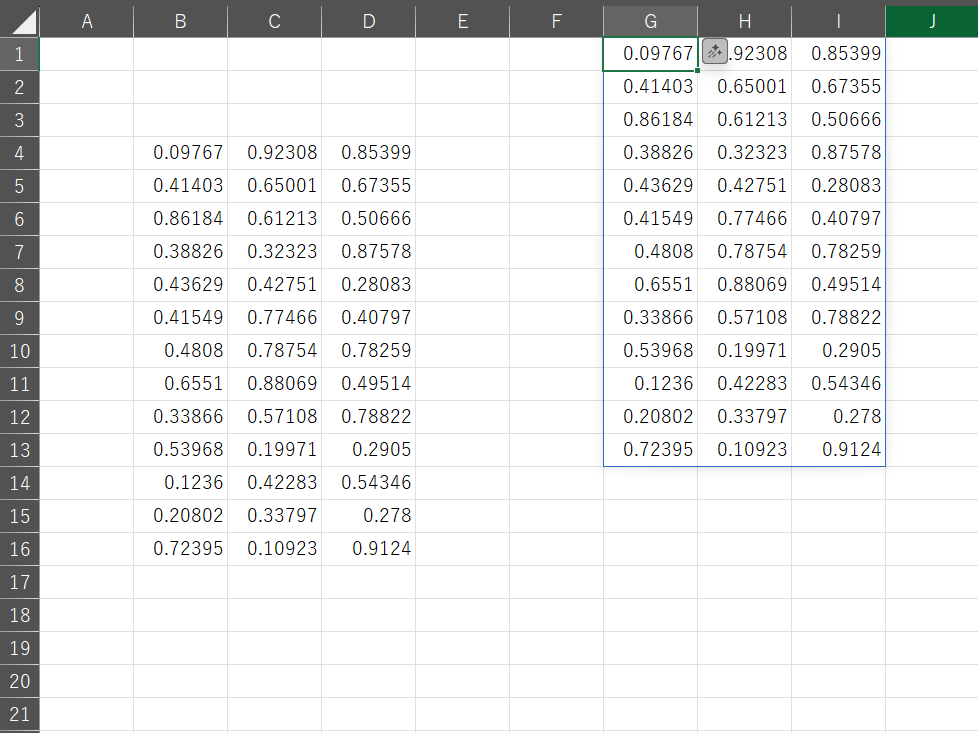Screen dimensions: 978x733
Task: Click cell I13 with value 0.9124
Action: [x=838, y=450]
